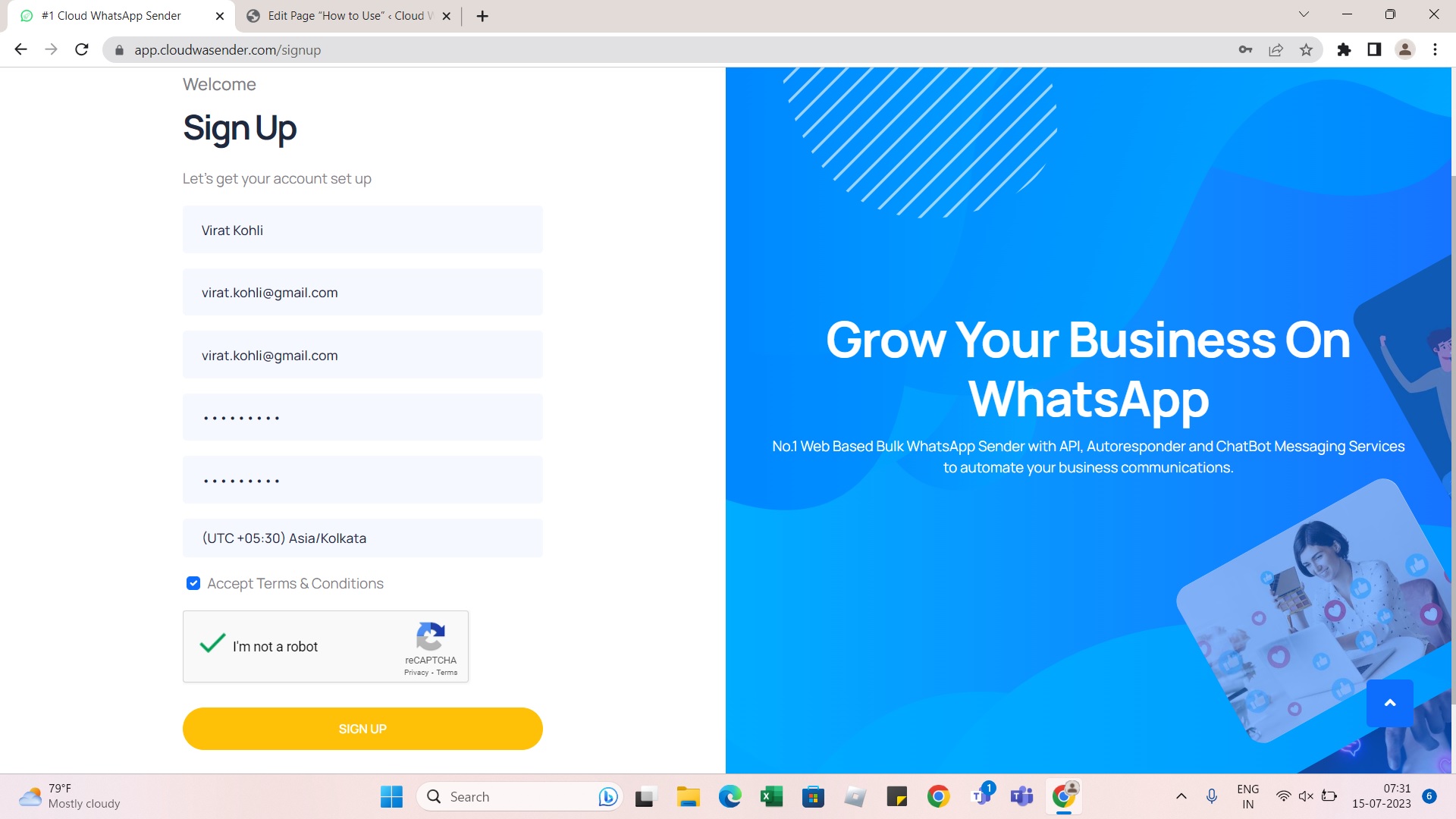Show hidden system tray icons
The width and height of the screenshot is (1456, 819).
coord(1181,796)
